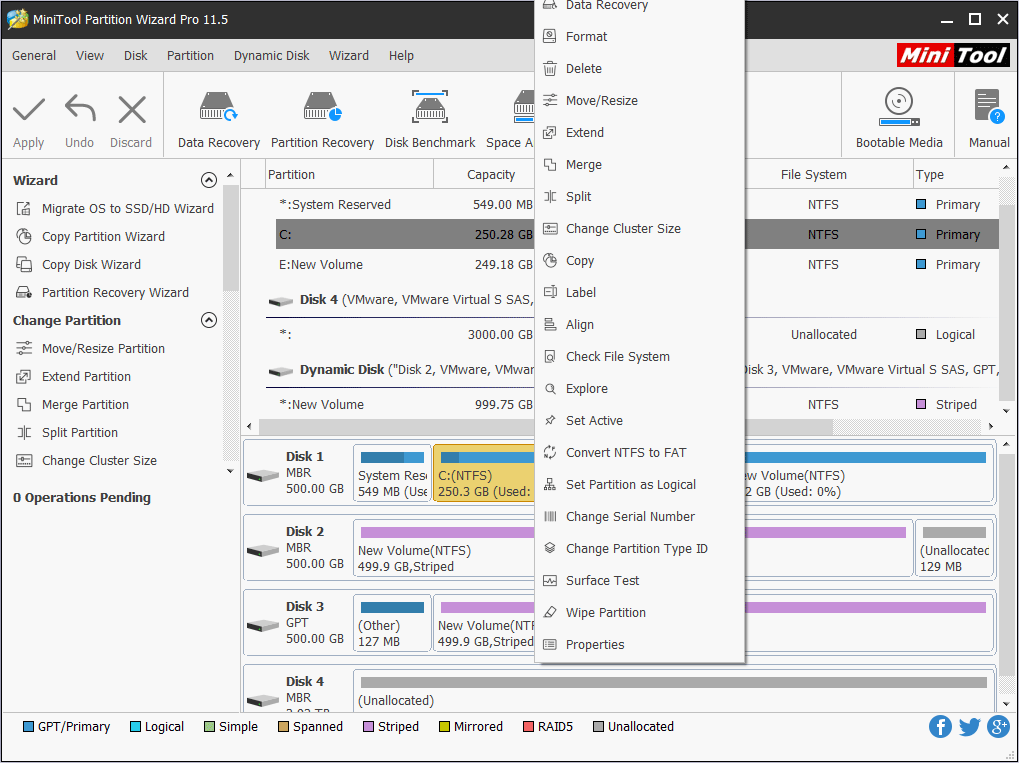
Task: Click the Capacity column header
Action: [491, 175]
